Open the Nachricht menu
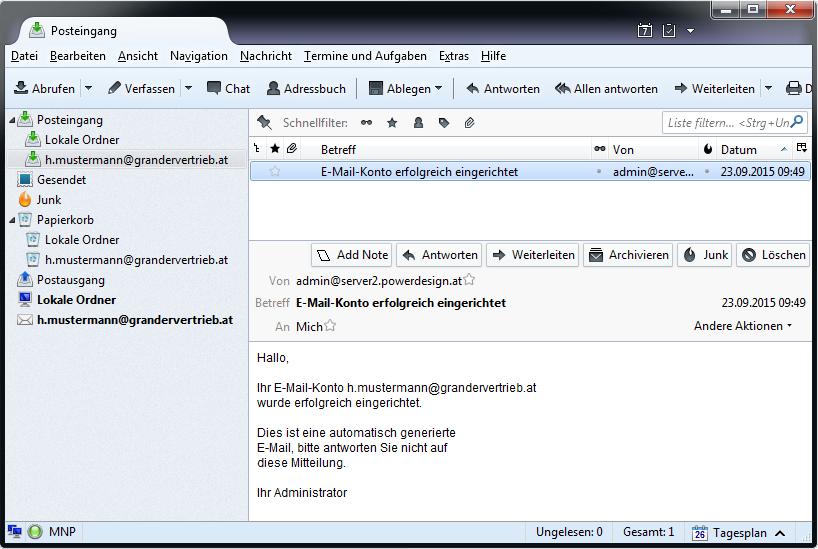This screenshot has height=549, width=818. click(x=266, y=56)
